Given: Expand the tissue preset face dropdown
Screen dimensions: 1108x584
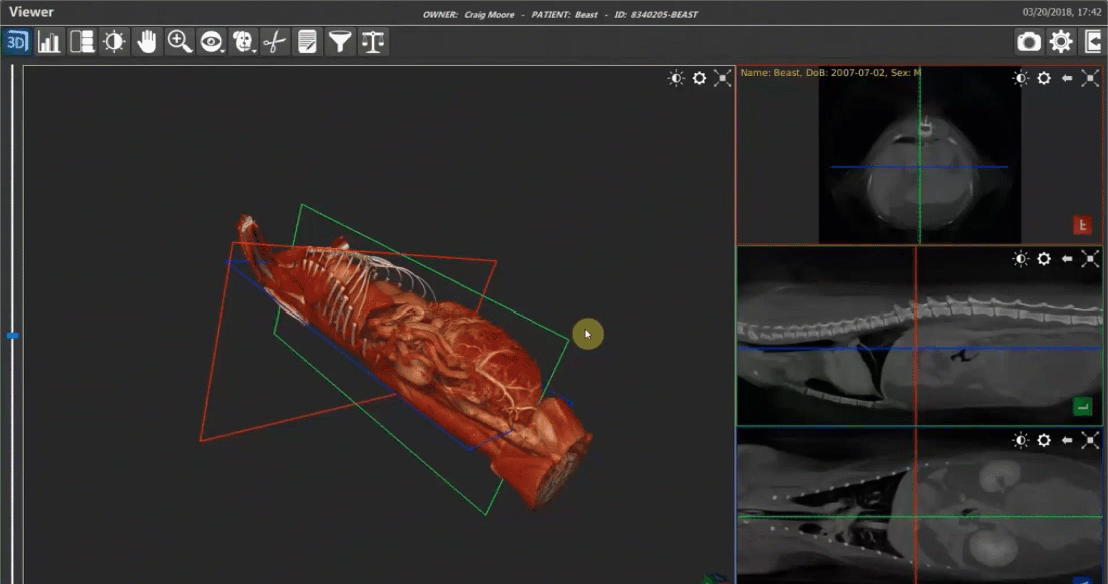Looking at the screenshot, I should pyautogui.click(x=243, y=42).
